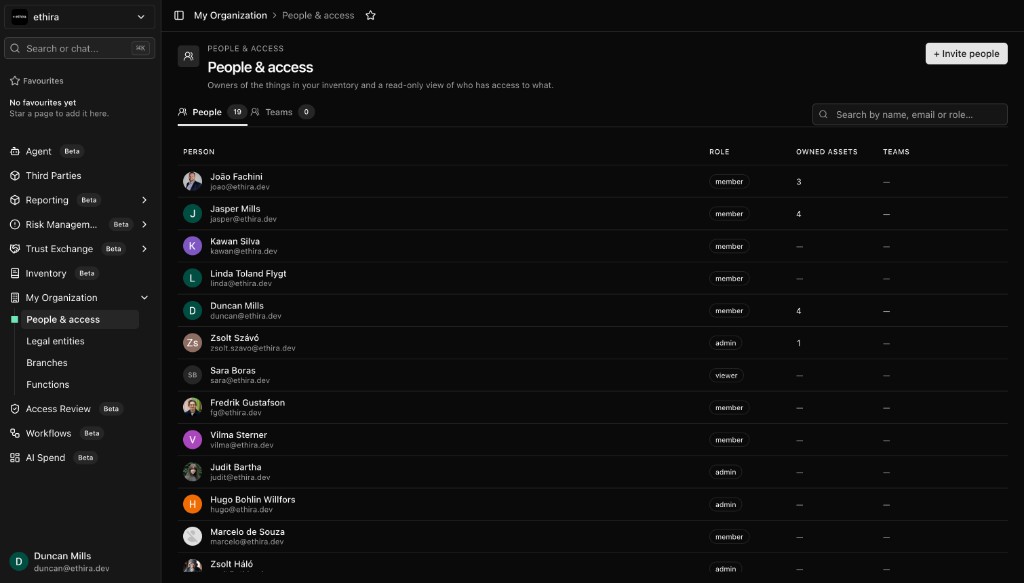Open the ethira workspace switcher dropdown

coord(80,17)
